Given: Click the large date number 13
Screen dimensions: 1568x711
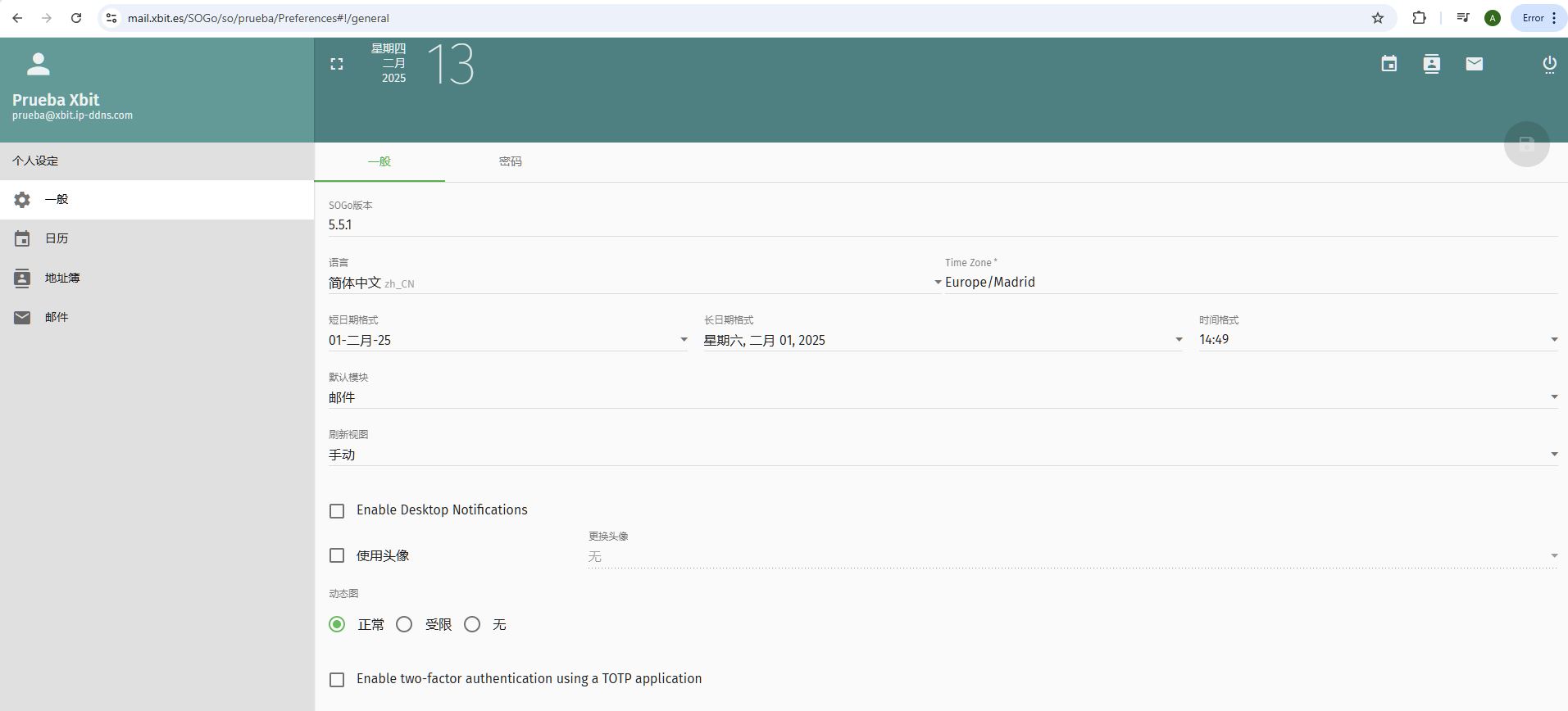Looking at the screenshot, I should (451, 64).
